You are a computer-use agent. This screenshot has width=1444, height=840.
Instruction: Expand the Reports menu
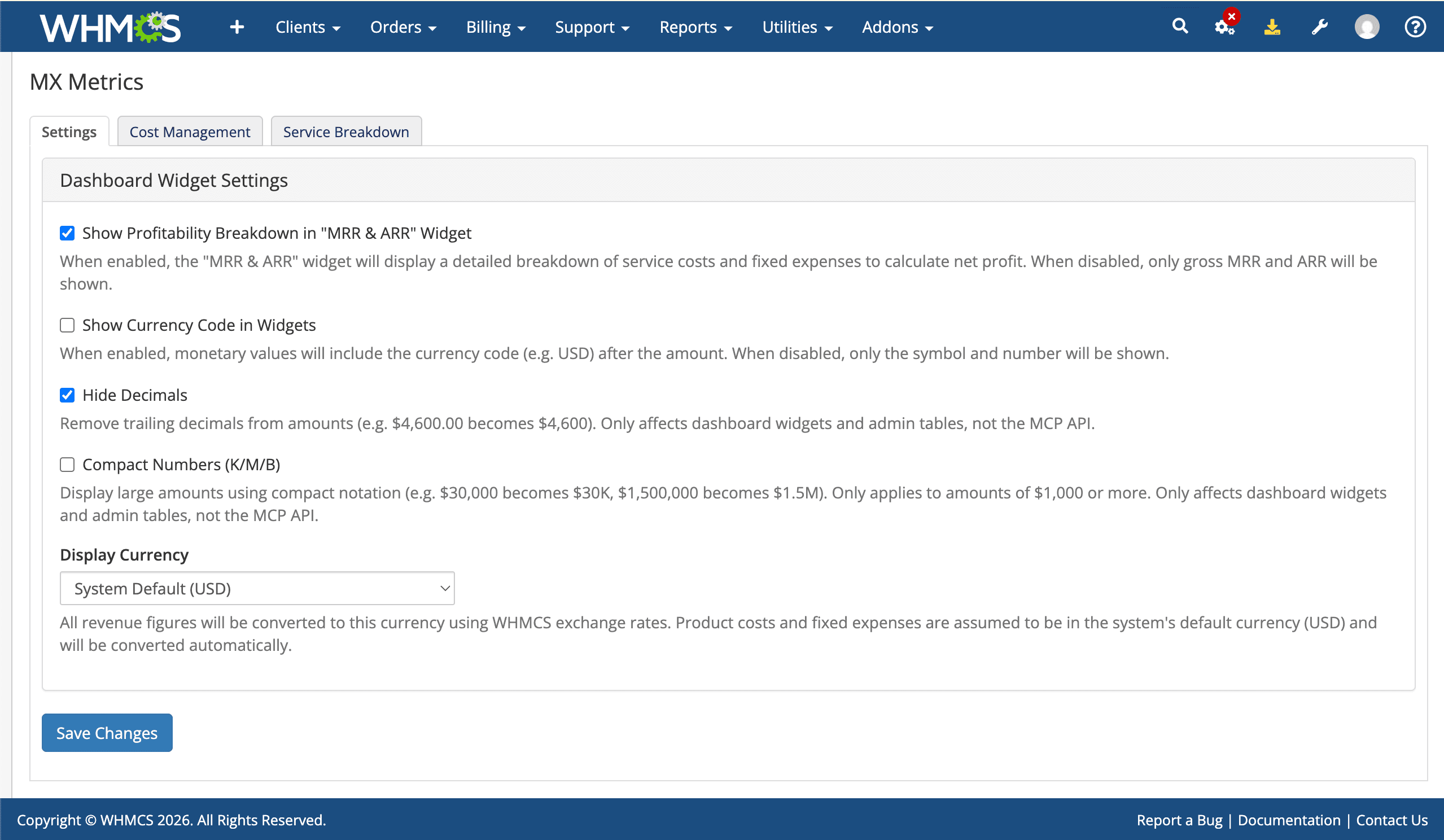point(695,27)
